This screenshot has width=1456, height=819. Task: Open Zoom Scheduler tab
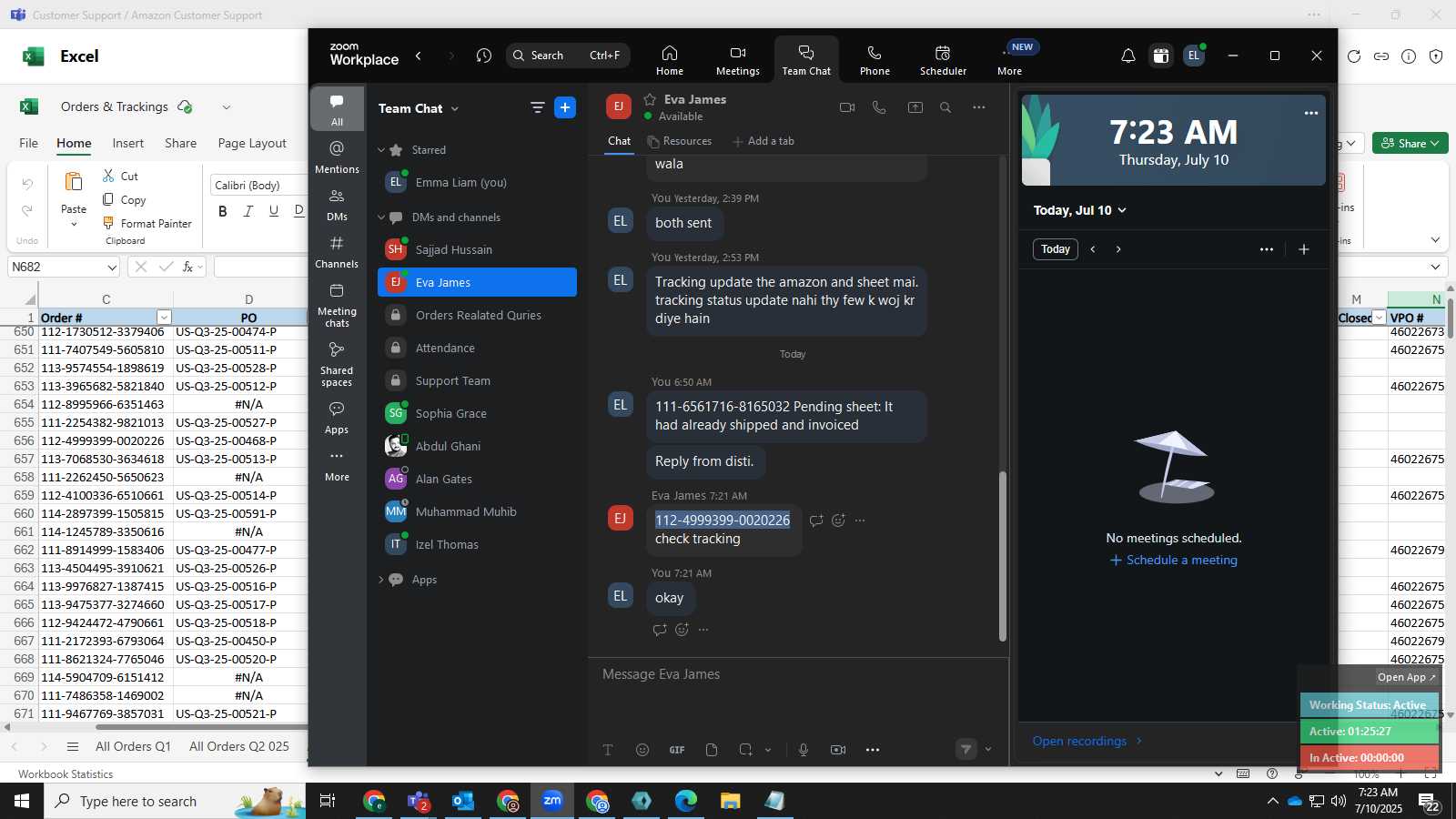point(943,60)
